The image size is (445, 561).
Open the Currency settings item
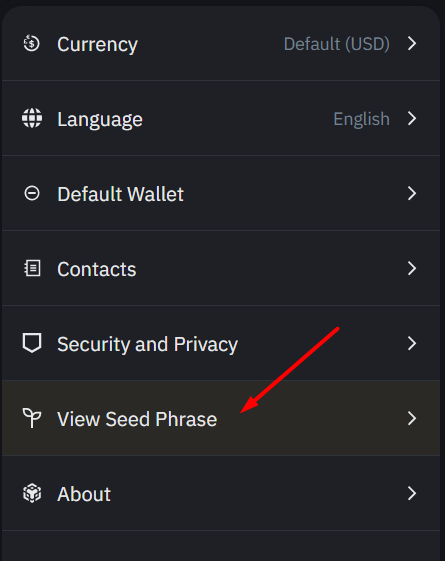[x=221, y=43]
